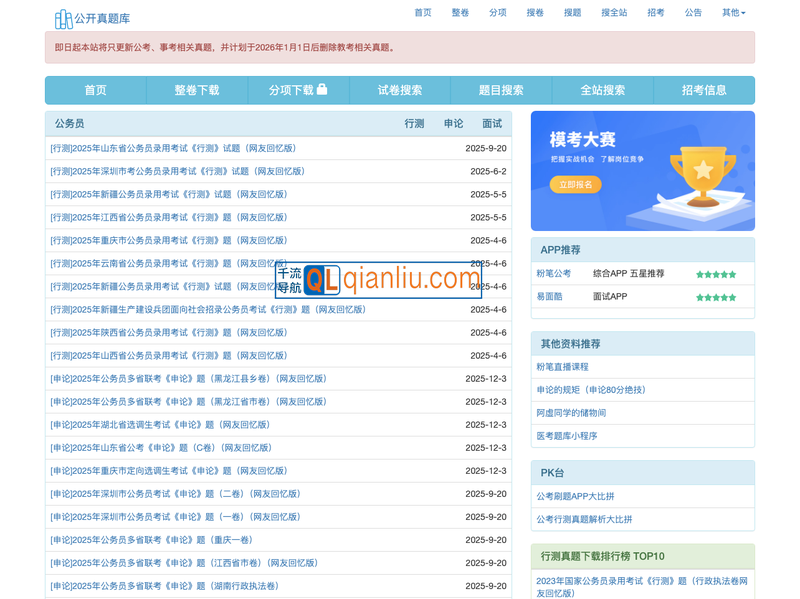Open the 公考刷题APP大比拼 link in PK台

(575, 496)
